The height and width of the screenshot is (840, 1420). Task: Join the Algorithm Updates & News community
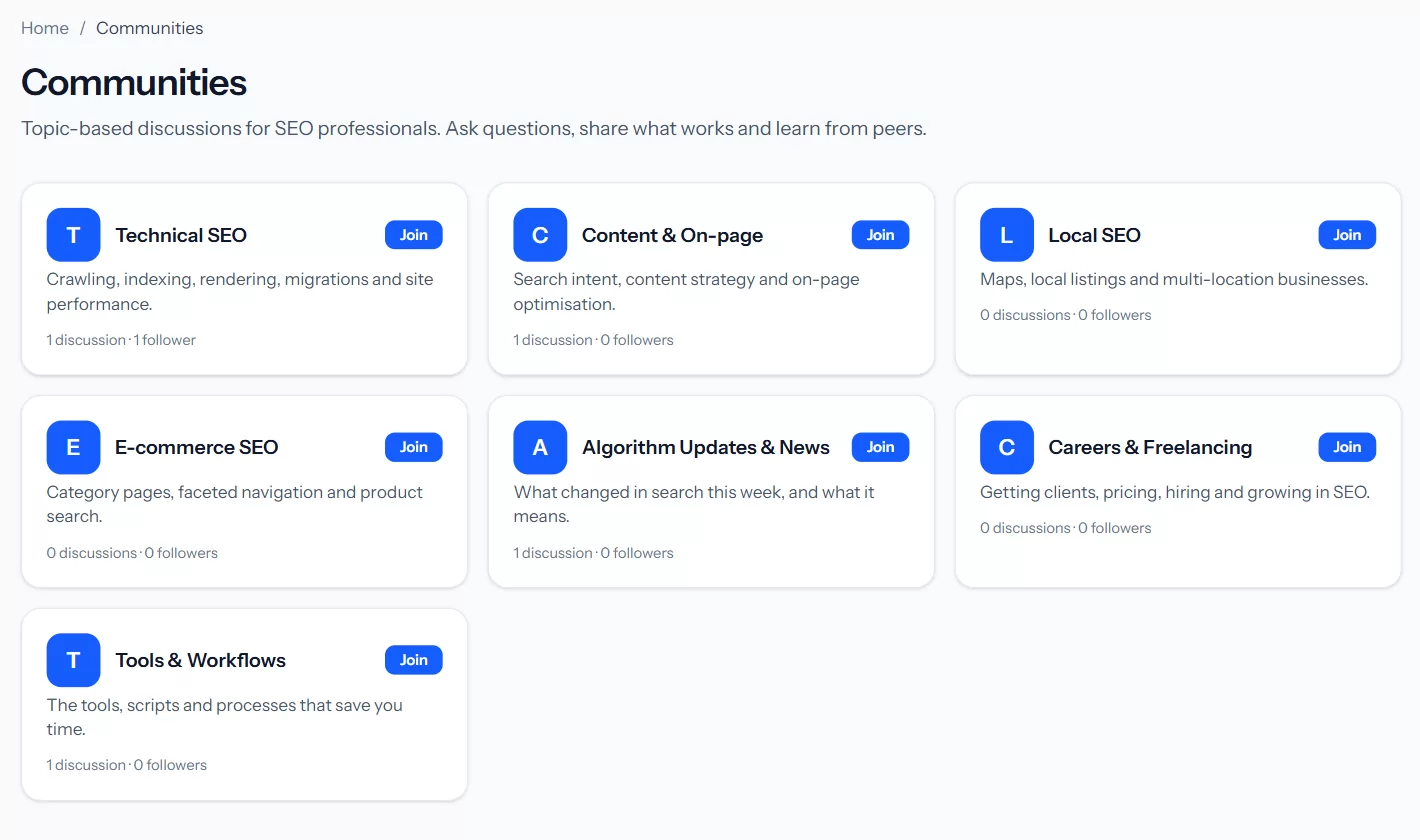[881, 447]
